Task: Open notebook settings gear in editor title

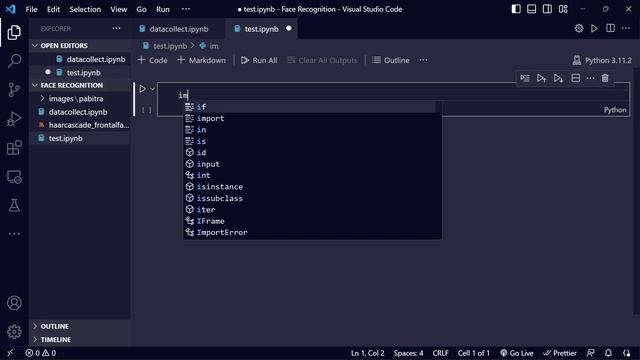Action: 579,28
